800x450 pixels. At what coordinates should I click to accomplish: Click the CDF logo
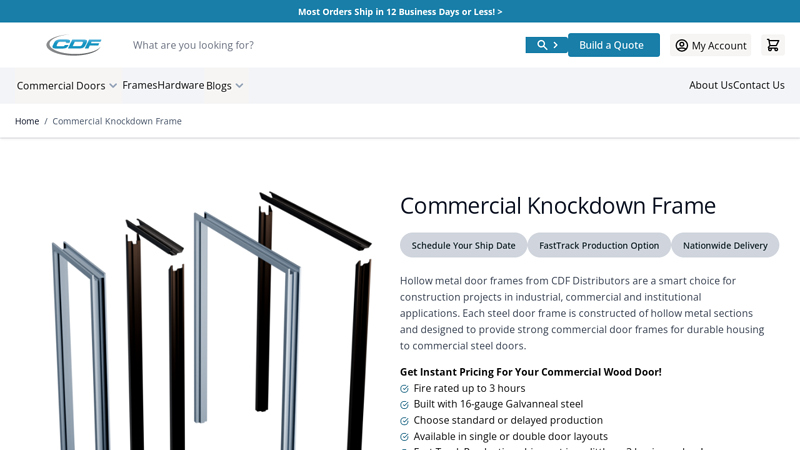74,45
